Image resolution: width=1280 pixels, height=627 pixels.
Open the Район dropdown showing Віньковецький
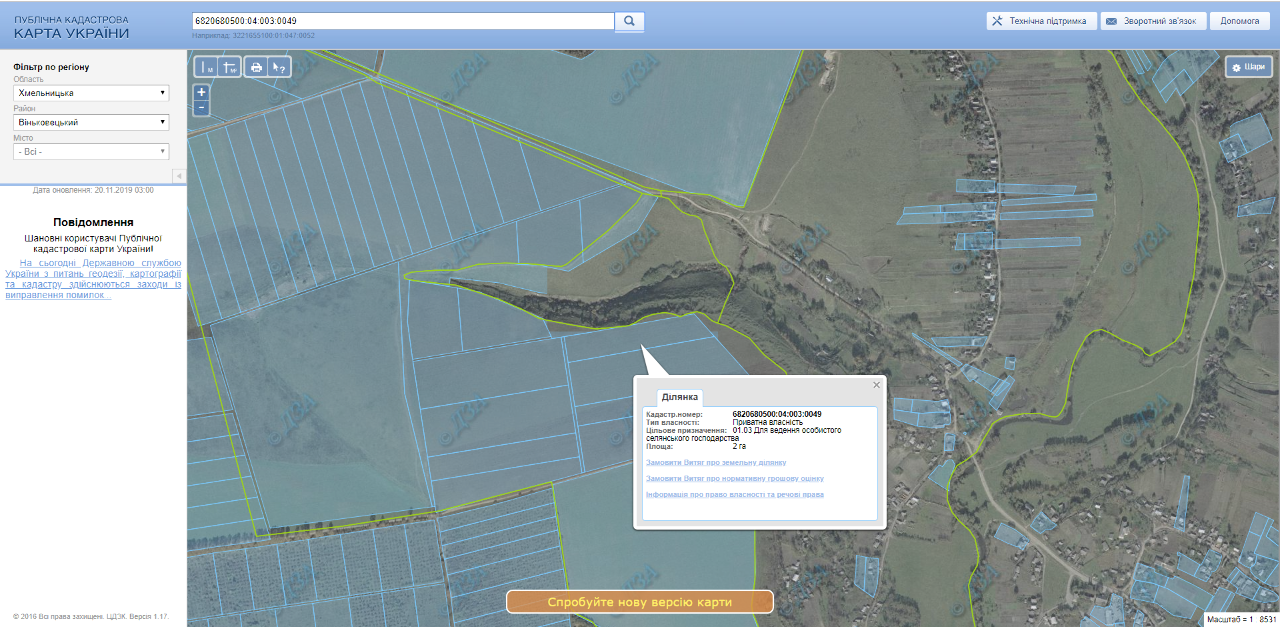(x=91, y=122)
